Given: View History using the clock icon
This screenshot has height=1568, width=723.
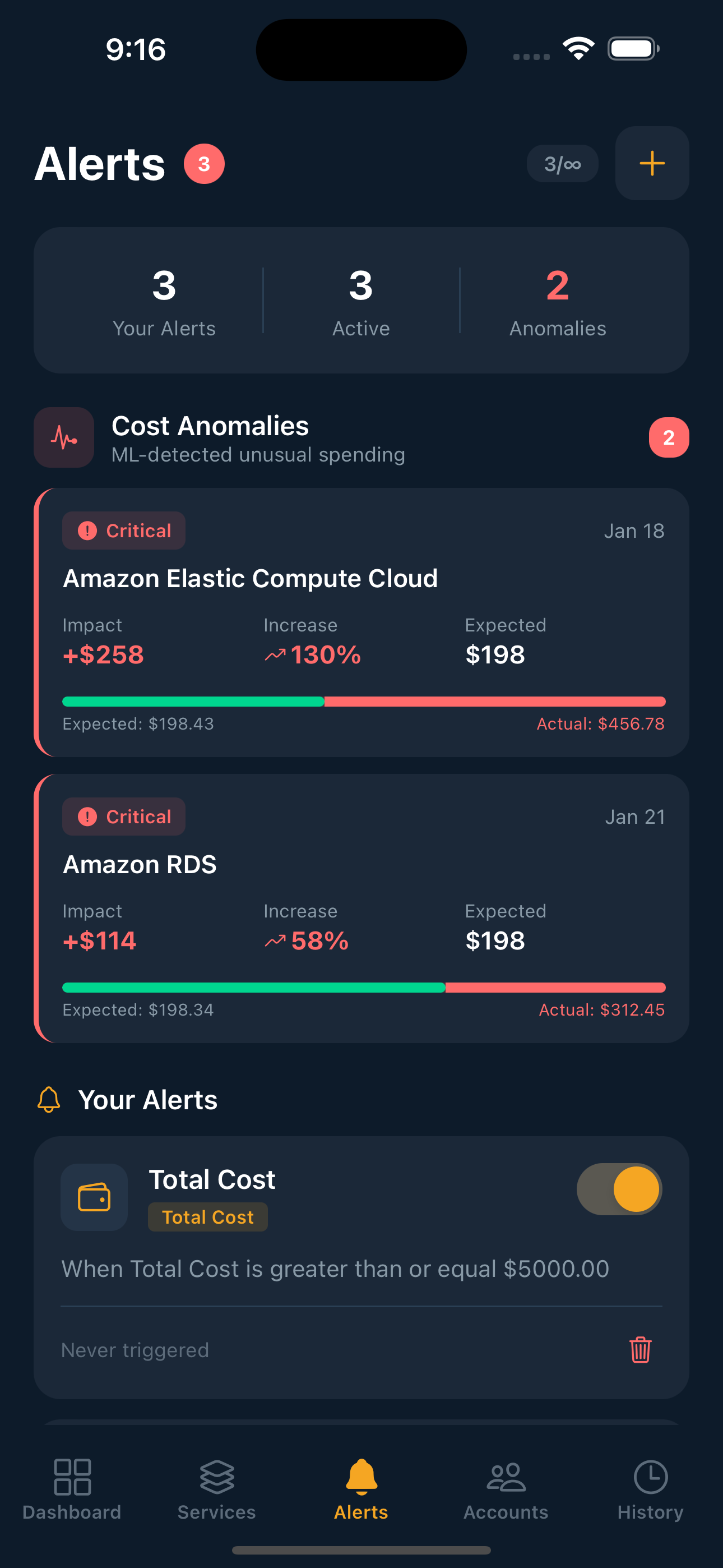Looking at the screenshot, I should 650,1478.
